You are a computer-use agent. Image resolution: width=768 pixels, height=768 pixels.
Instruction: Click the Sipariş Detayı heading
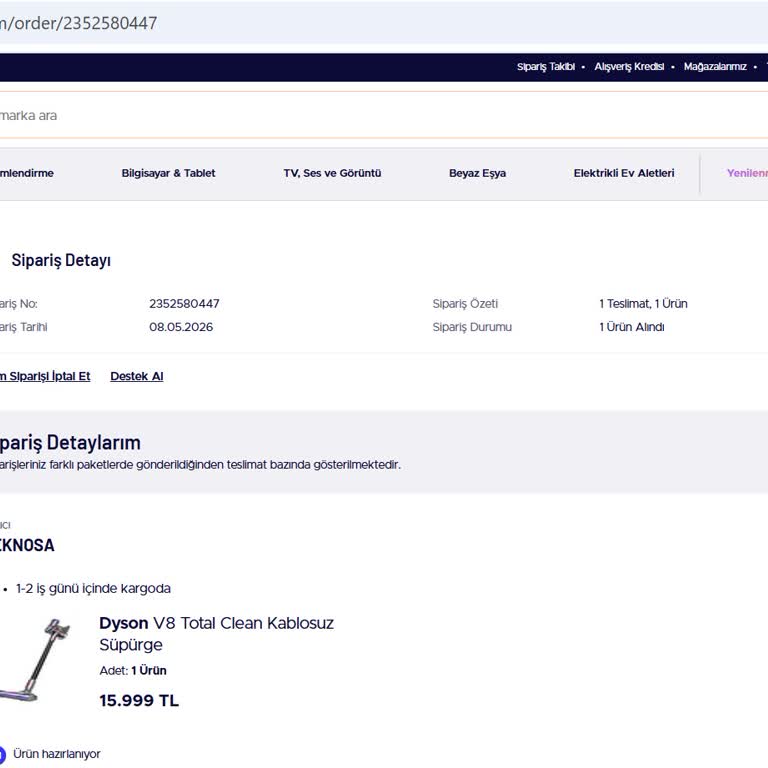[61, 260]
